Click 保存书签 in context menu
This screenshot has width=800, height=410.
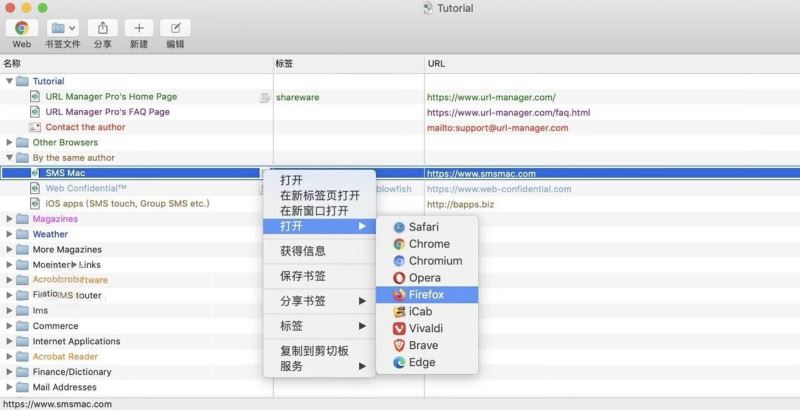[x=319, y=276]
